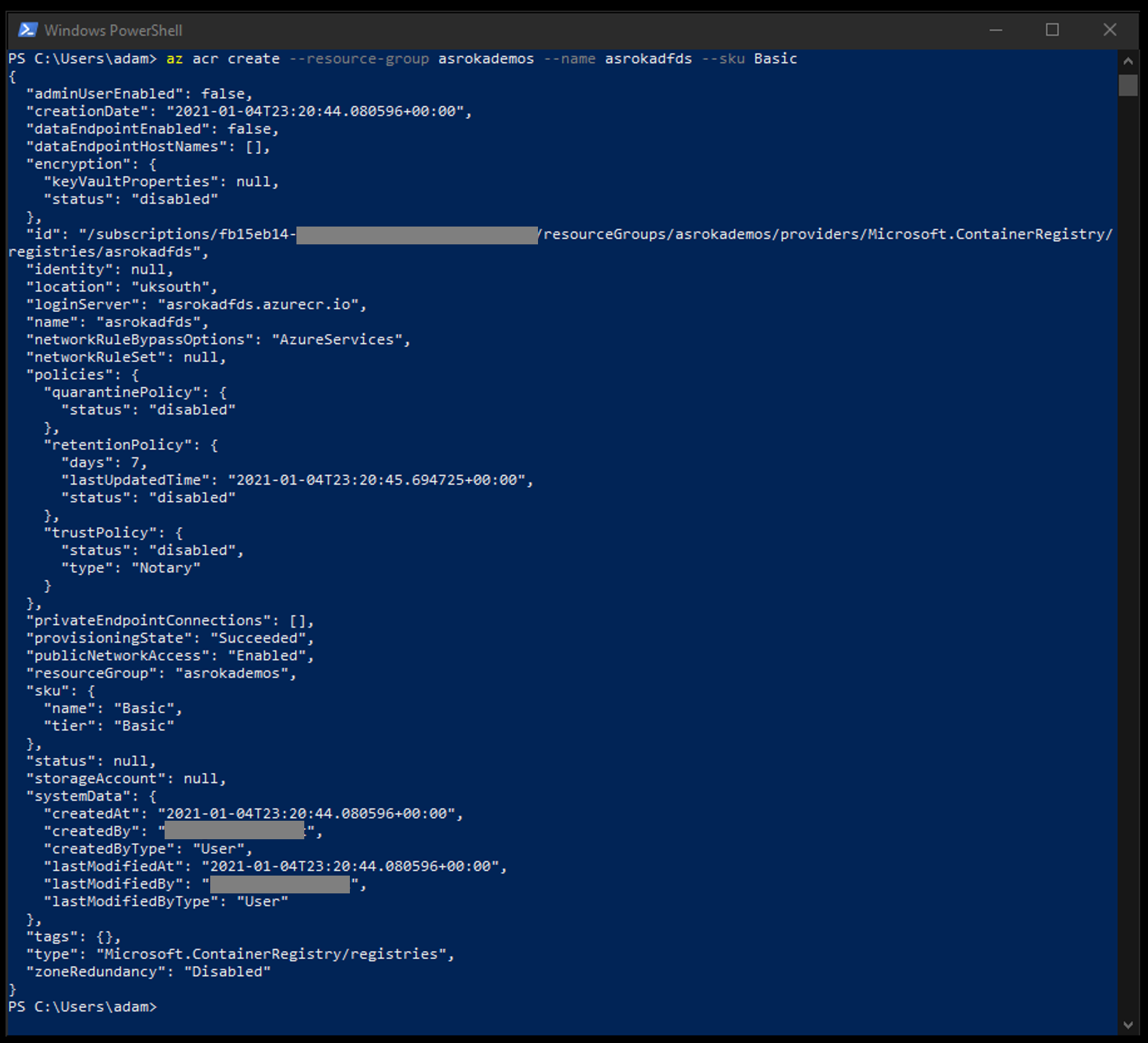Click the vertical scrollbar thumb
The width and height of the screenshot is (1148, 1043).
click(x=1127, y=85)
